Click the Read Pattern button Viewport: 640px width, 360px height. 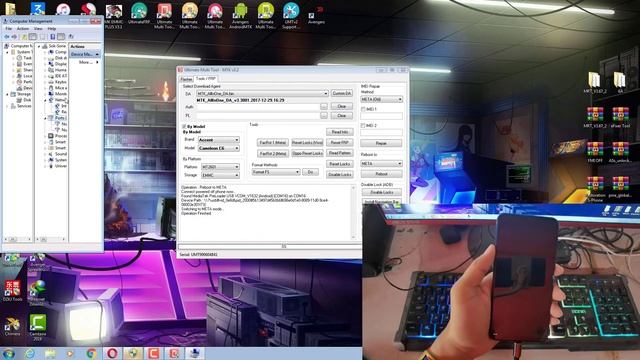coord(340,153)
